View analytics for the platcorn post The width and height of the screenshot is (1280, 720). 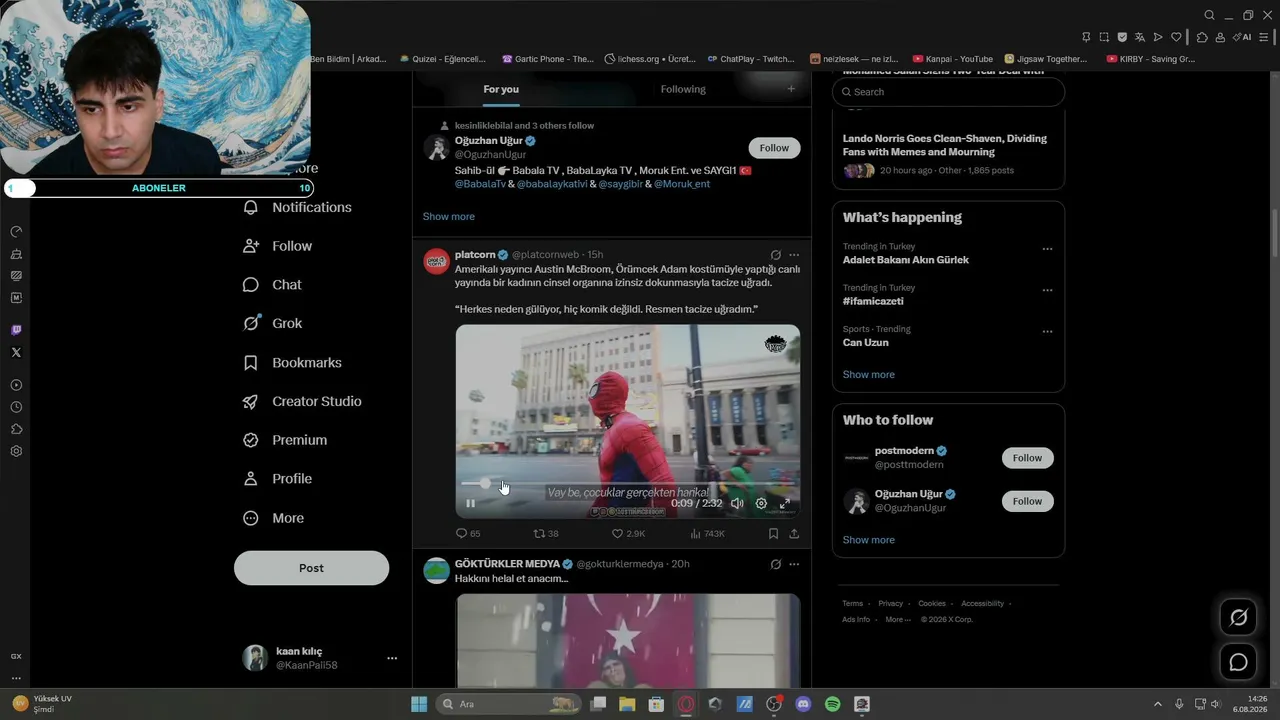click(708, 534)
